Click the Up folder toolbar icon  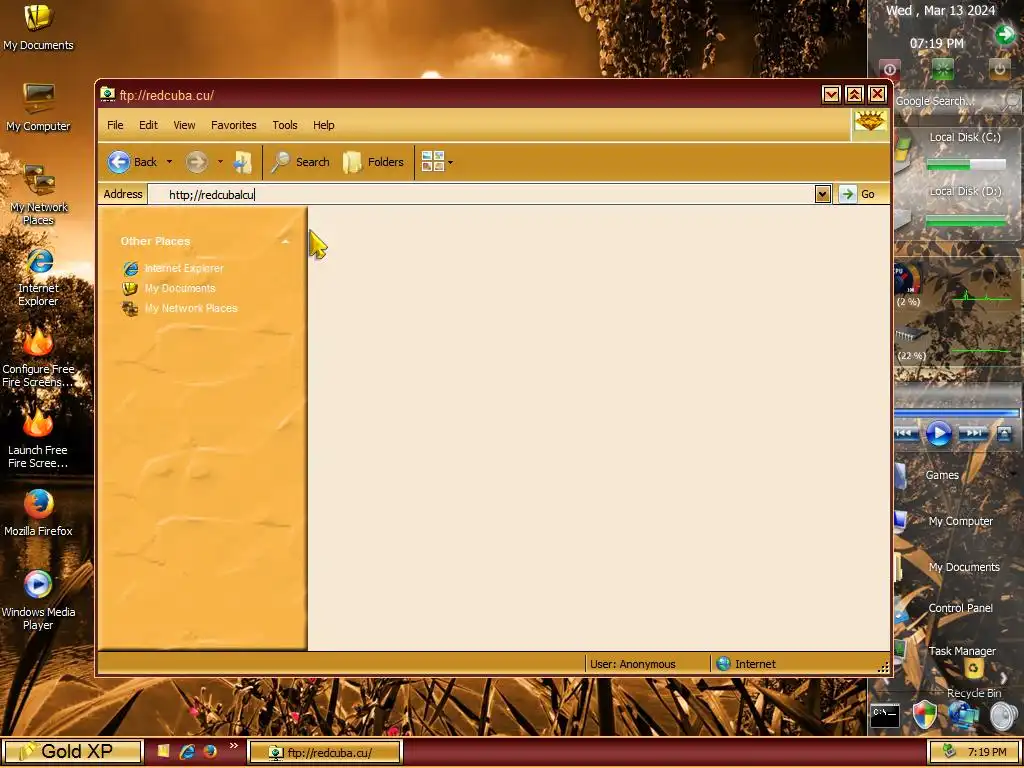(243, 162)
